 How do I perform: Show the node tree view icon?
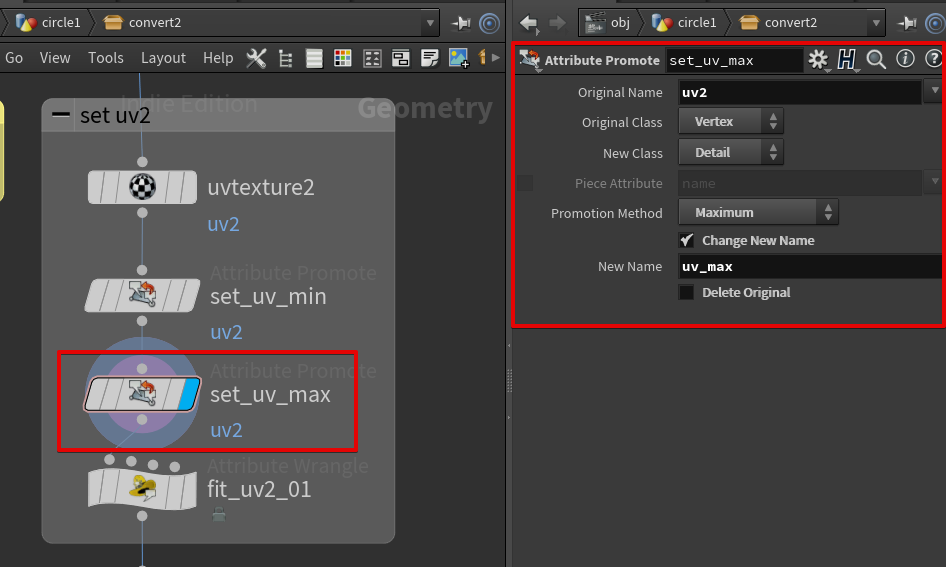point(285,59)
